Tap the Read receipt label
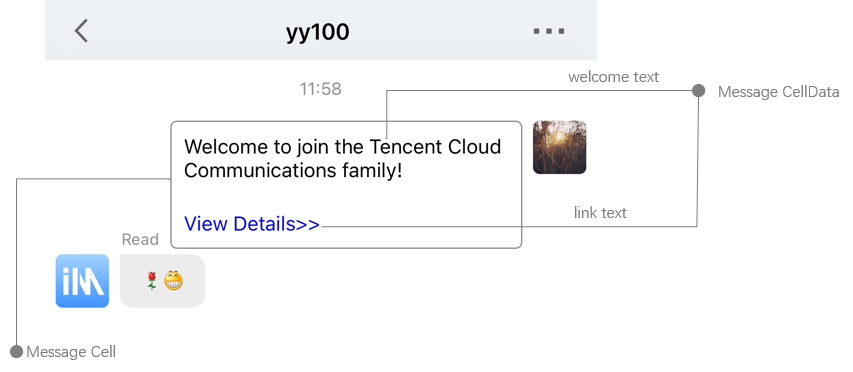The width and height of the screenshot is (853, 372). point(140,239)
